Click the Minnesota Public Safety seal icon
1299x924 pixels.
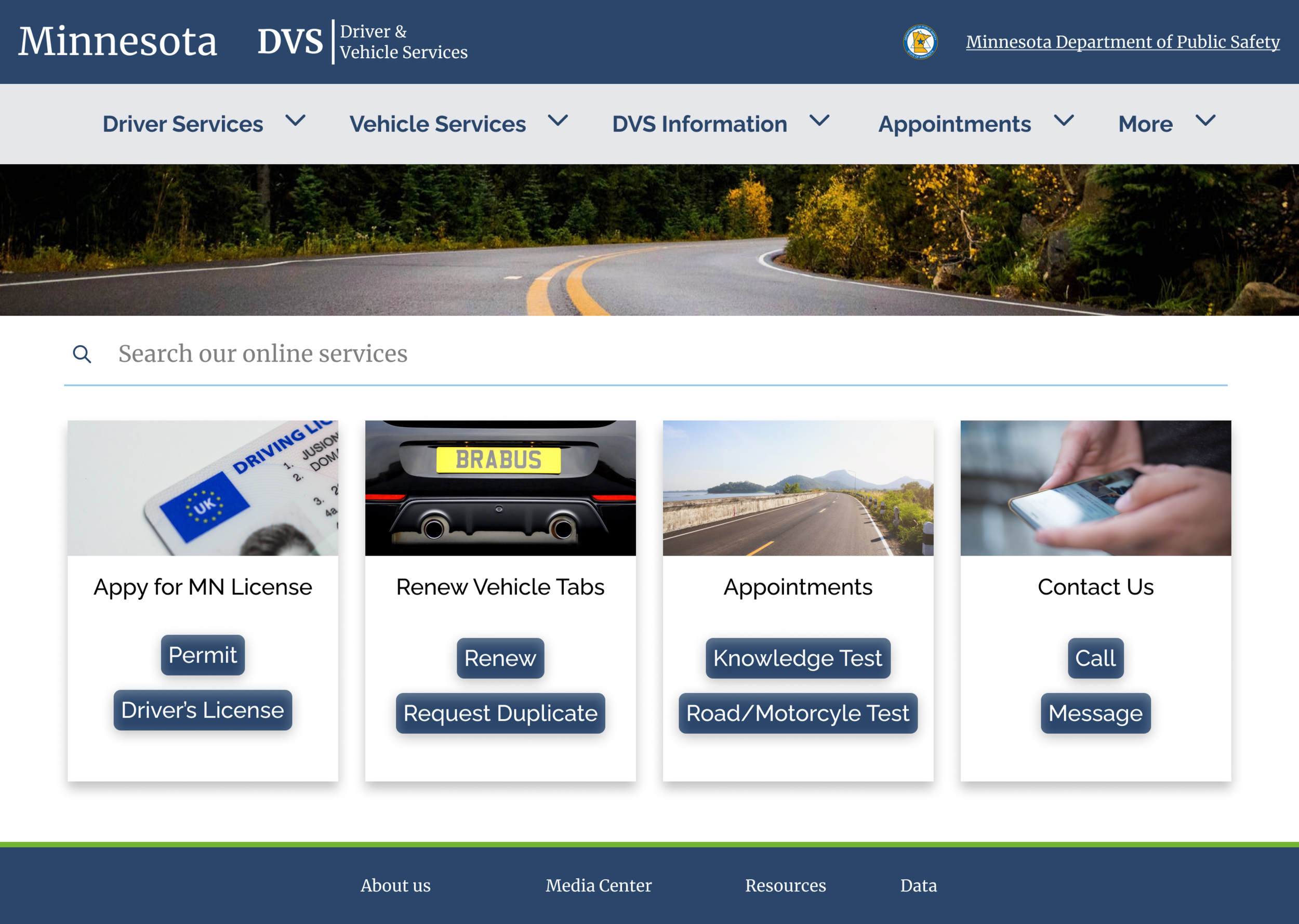pyautogui.click(x=920, y=42)
